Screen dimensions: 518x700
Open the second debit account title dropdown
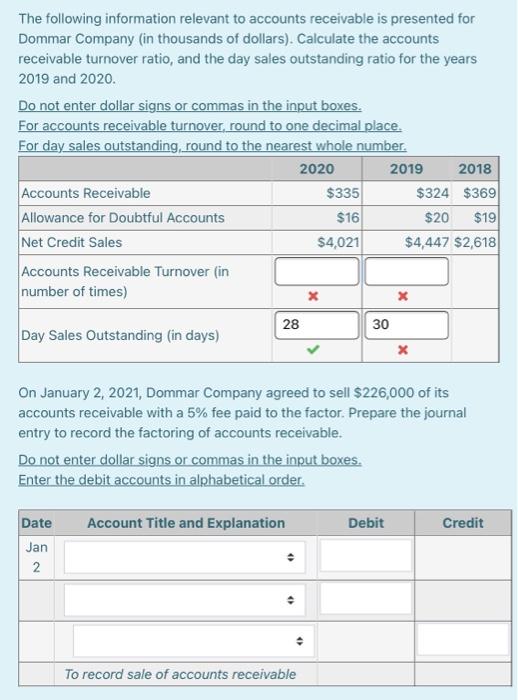coord(184,600)
